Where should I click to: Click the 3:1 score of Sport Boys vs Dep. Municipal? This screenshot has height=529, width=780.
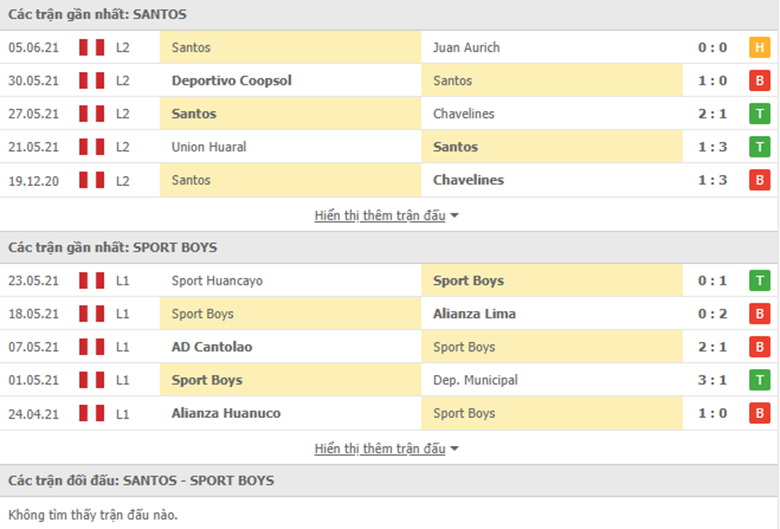[x=714, y=381]
